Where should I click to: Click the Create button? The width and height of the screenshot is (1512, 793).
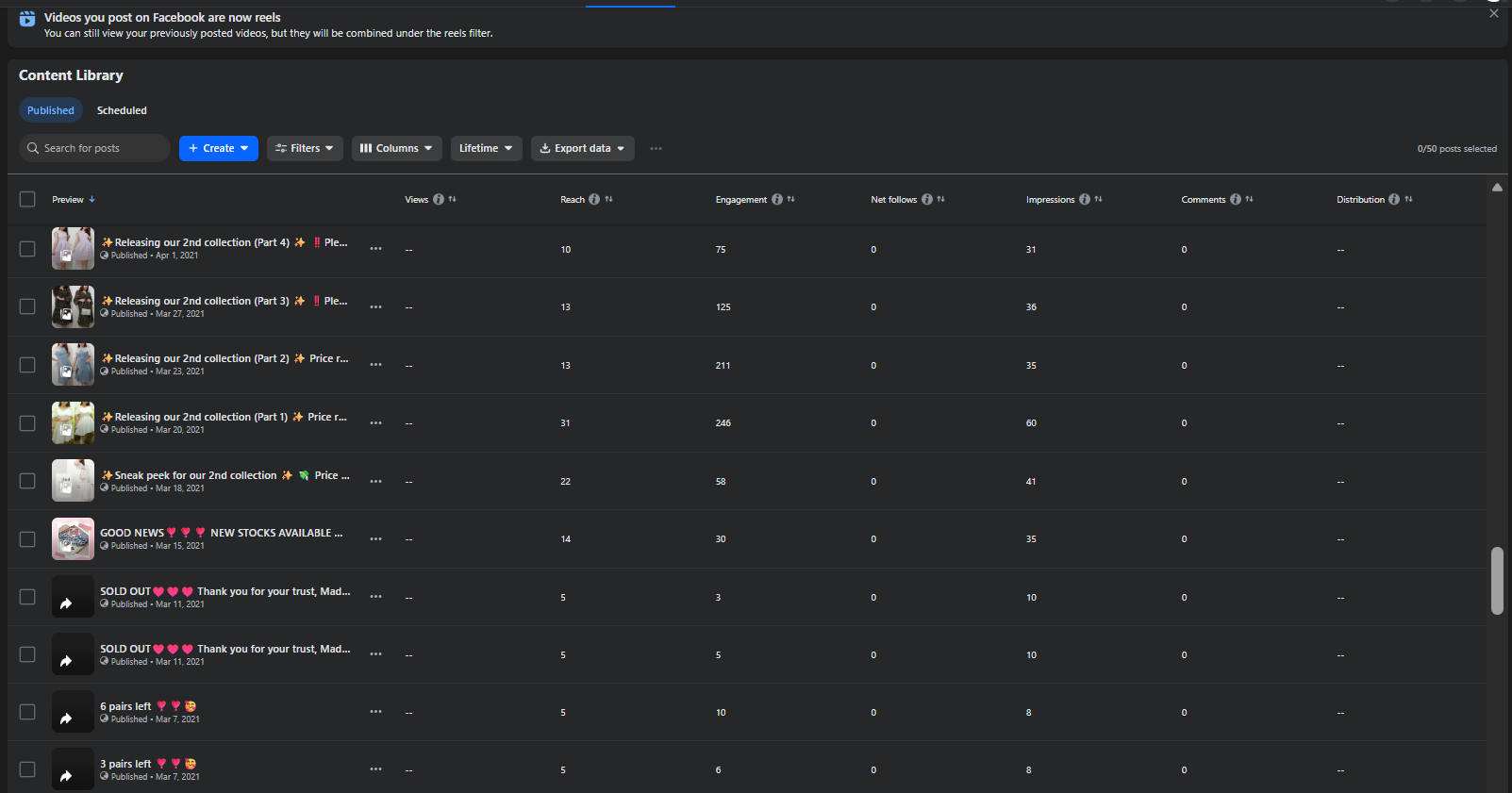[218, 149]
